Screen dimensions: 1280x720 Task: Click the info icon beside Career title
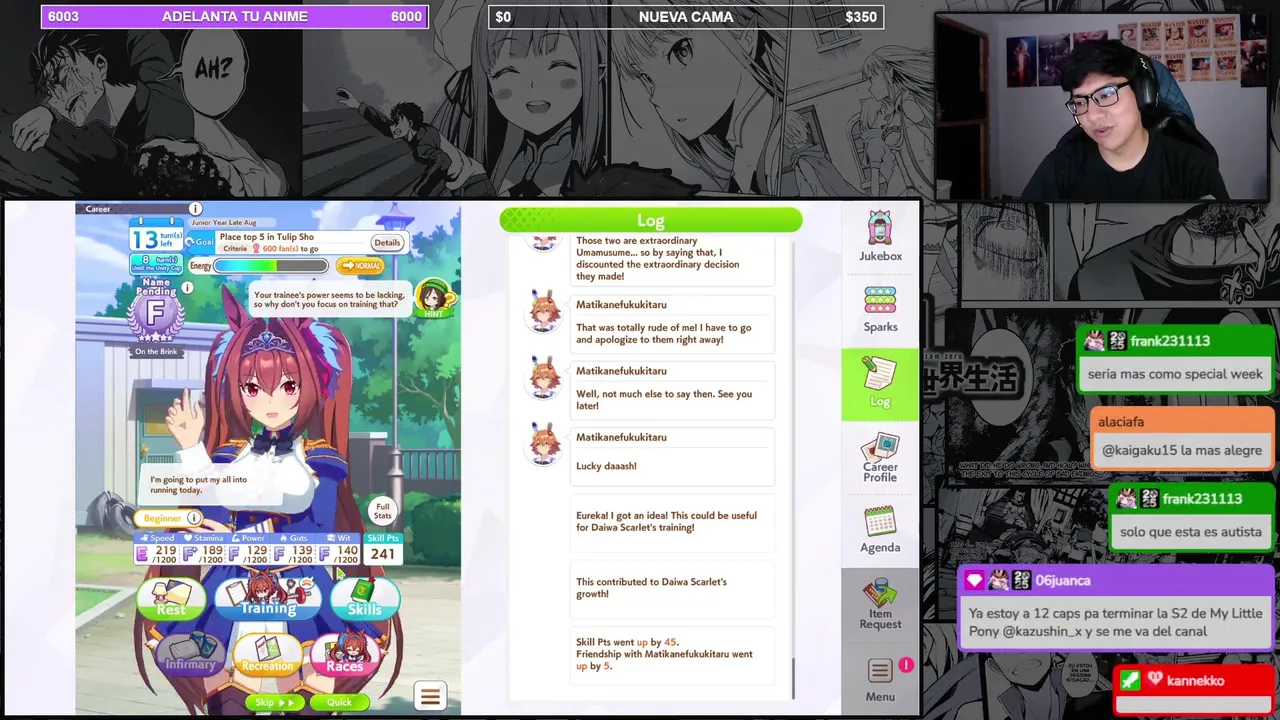[195, 208]
